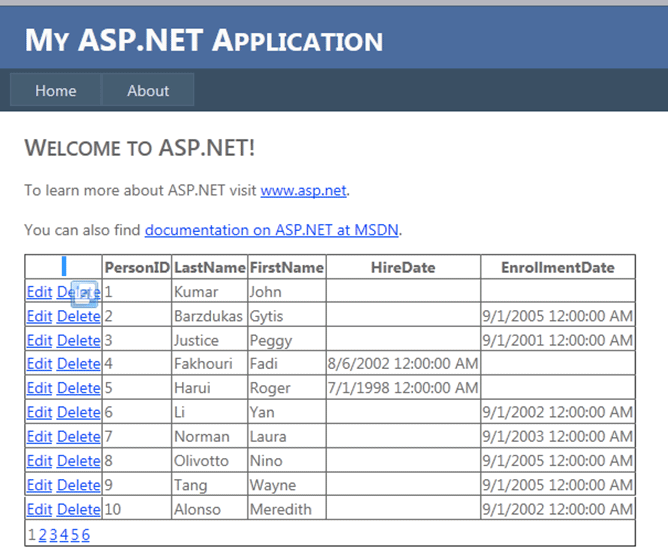The image size is (668, 547).
Task: Open the Home menu item
Action: point(55,90)
